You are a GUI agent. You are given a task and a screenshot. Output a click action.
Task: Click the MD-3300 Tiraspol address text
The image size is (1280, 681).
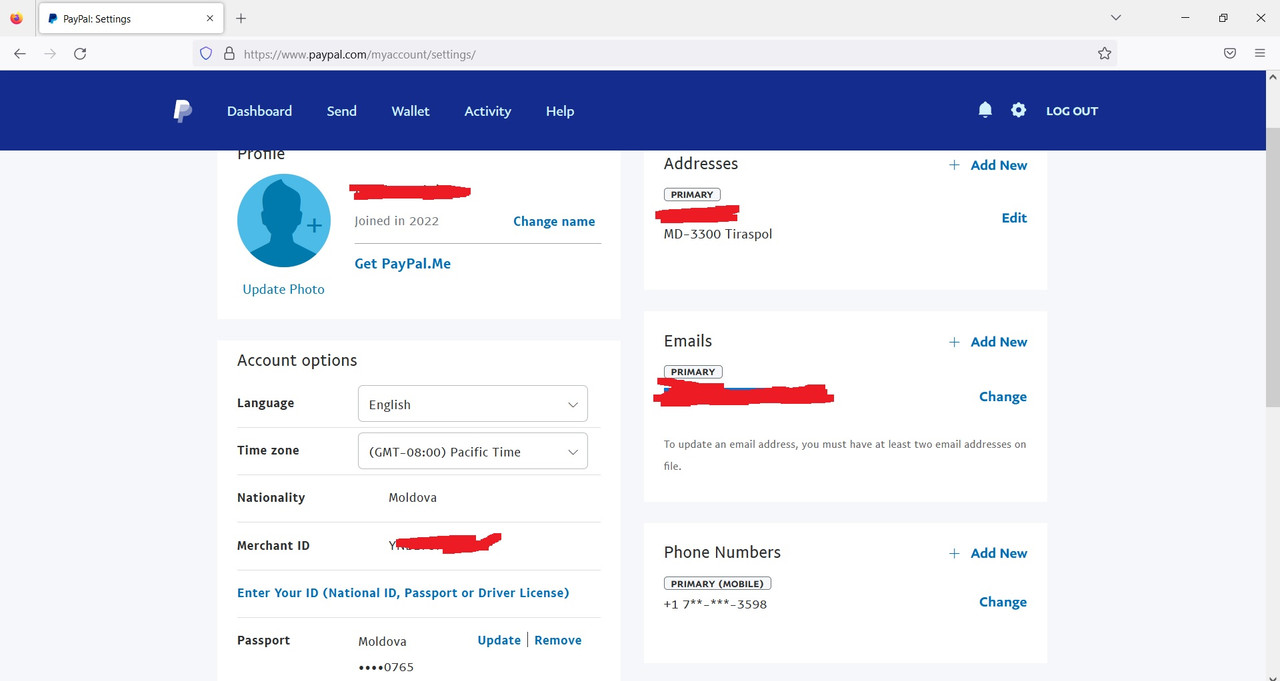[x=718, y=234]
